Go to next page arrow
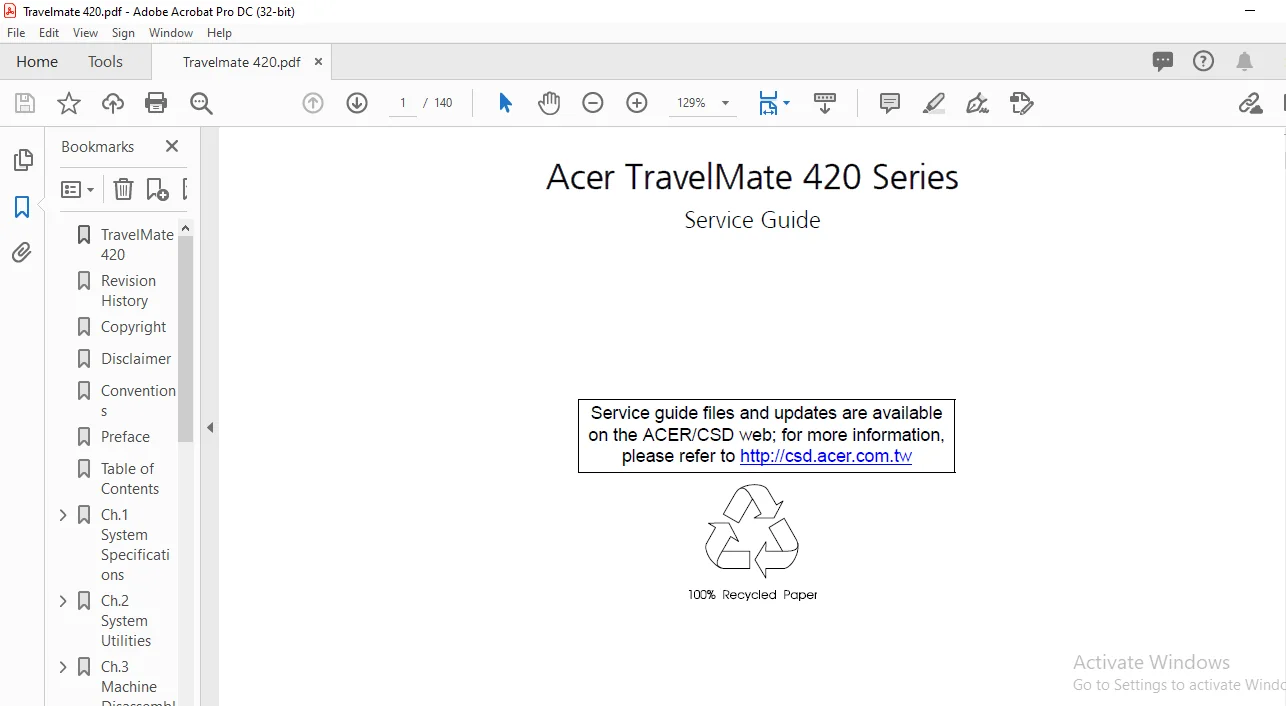Screen dimensions: 1286x706 (x=357, y=103)
